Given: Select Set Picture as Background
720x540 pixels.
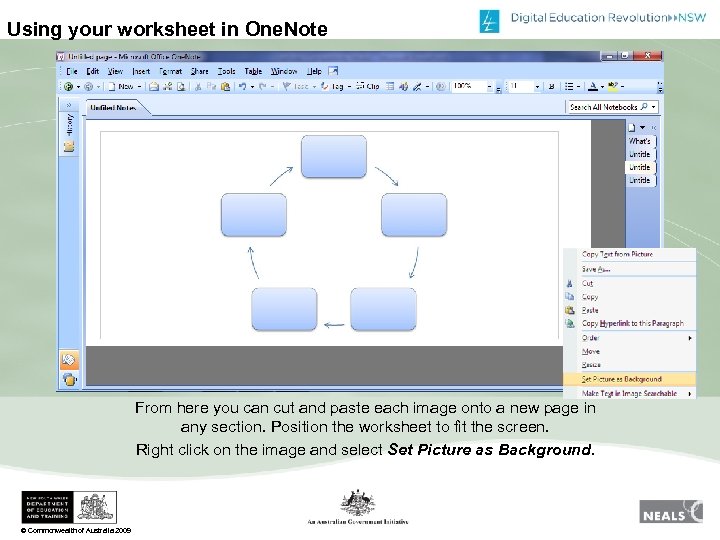Looking at the screenshot, I should click(630, 379).
